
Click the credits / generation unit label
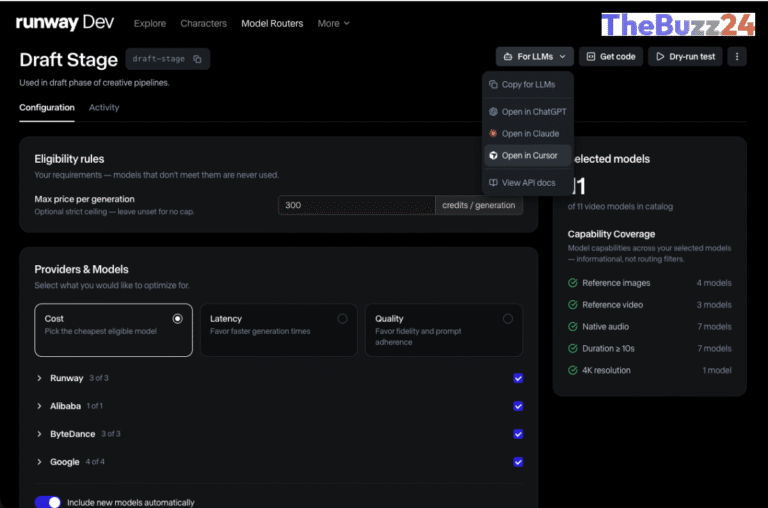tap(479, 205)
